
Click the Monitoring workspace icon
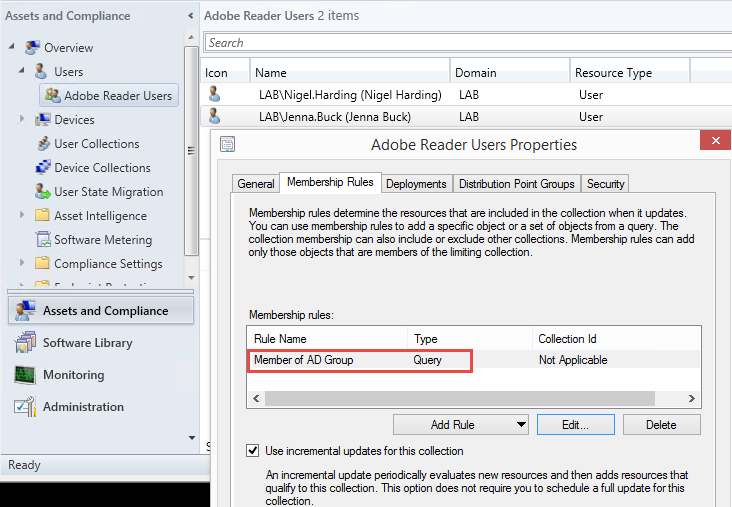[x=25, y=374]
